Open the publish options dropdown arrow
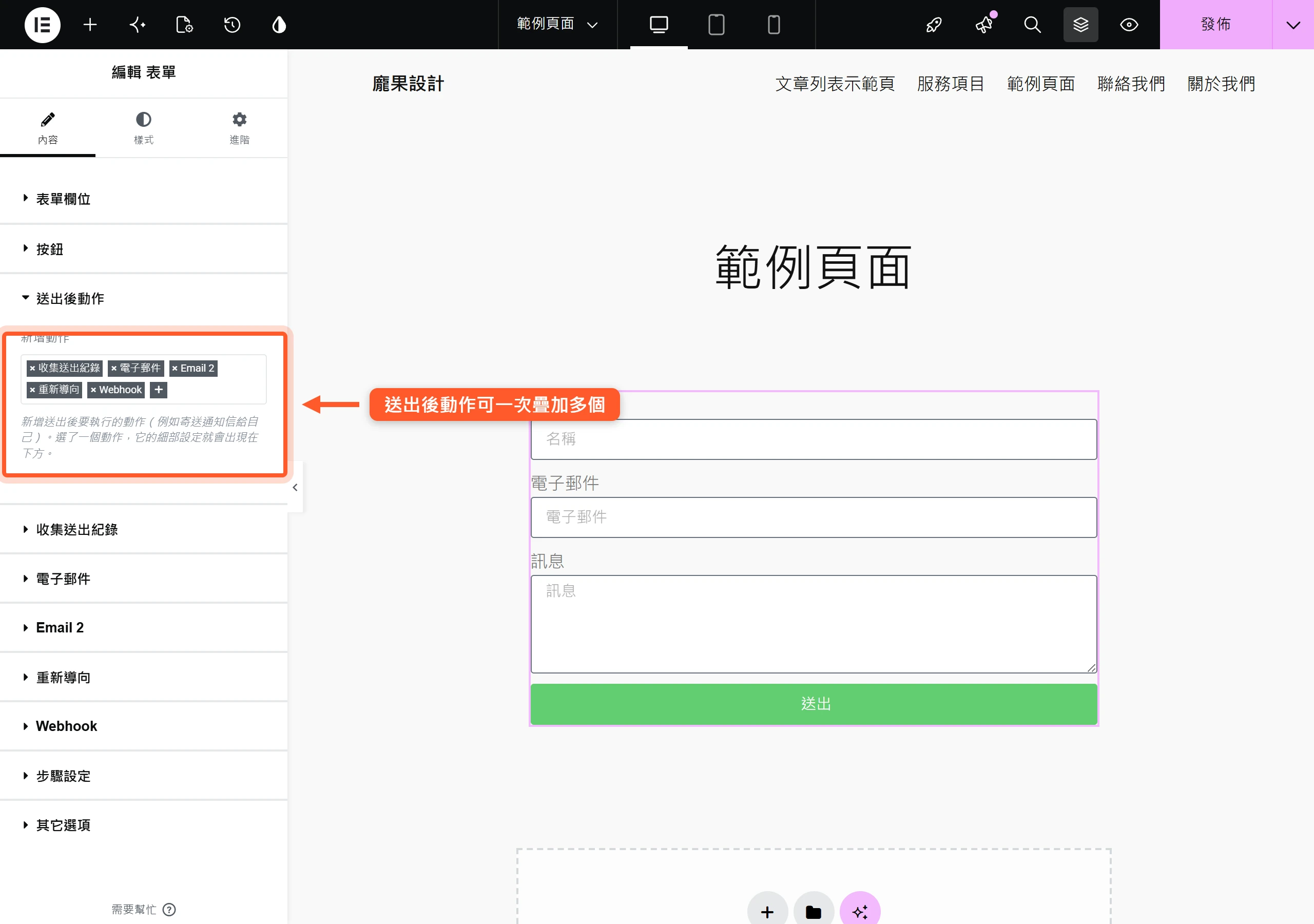 click(1293, 25)
